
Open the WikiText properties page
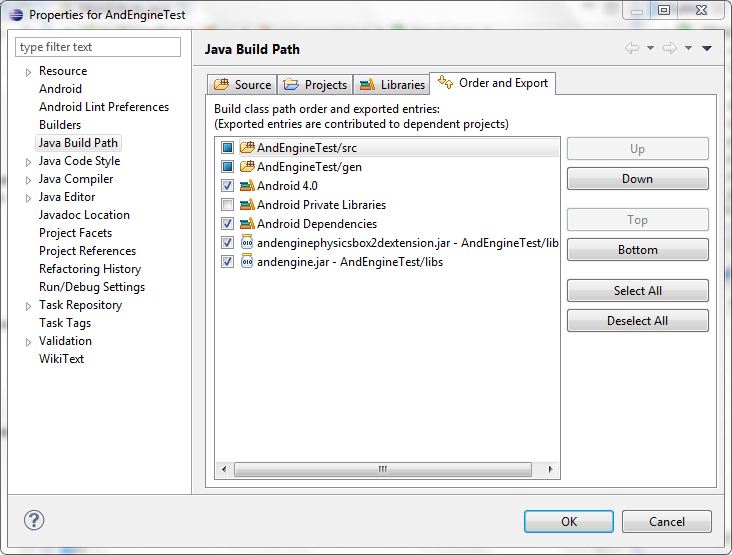[61, 359]
